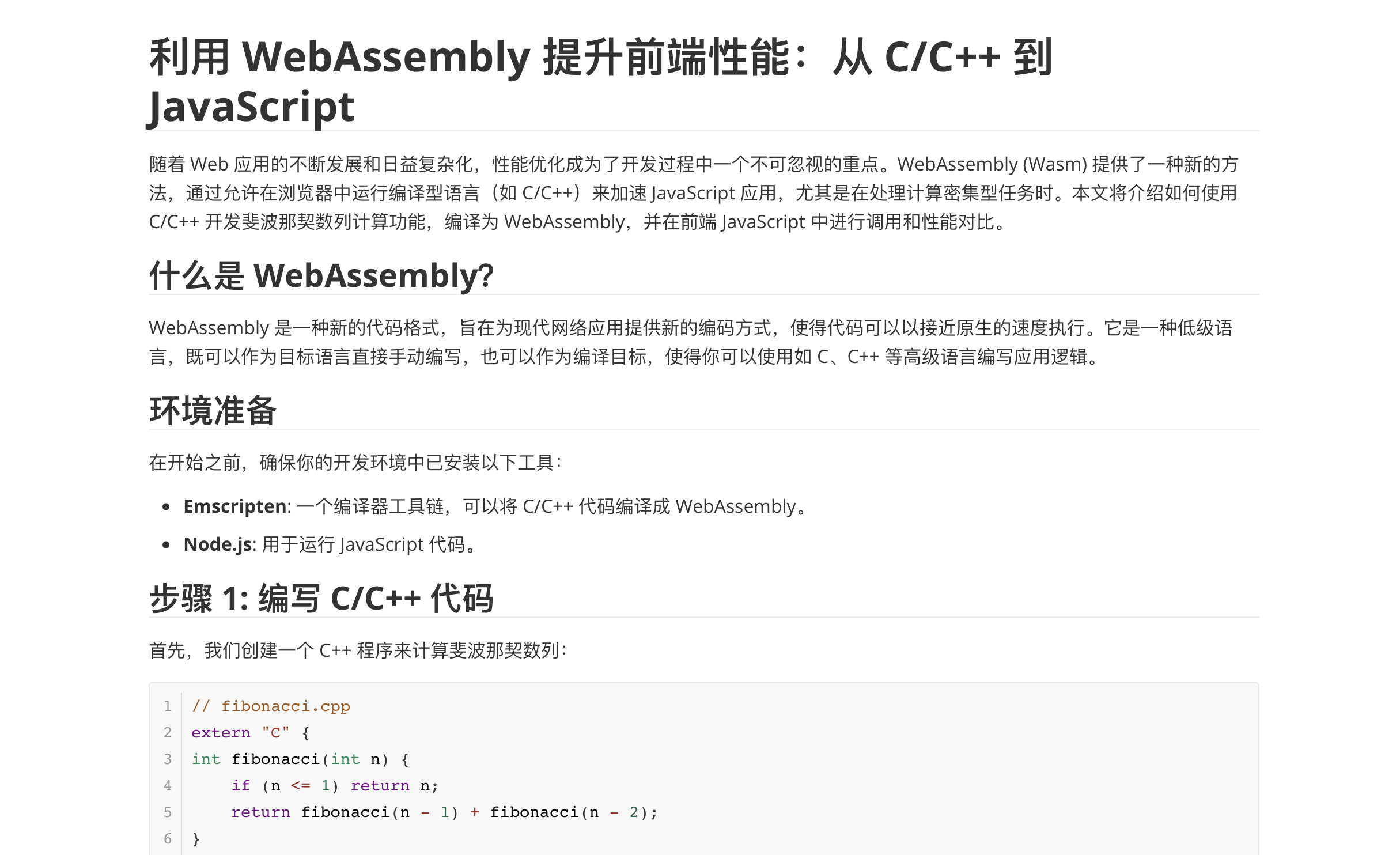Image resolution: width=1400 pixels, height=855 pixels.
Task: Click line number 4 in the code gutter
Action: [x=167, y=786]
